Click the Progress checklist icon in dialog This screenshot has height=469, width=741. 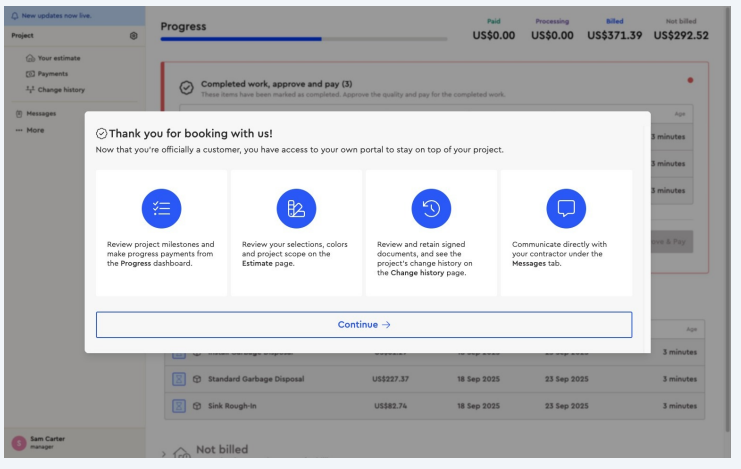coord(162,208)
